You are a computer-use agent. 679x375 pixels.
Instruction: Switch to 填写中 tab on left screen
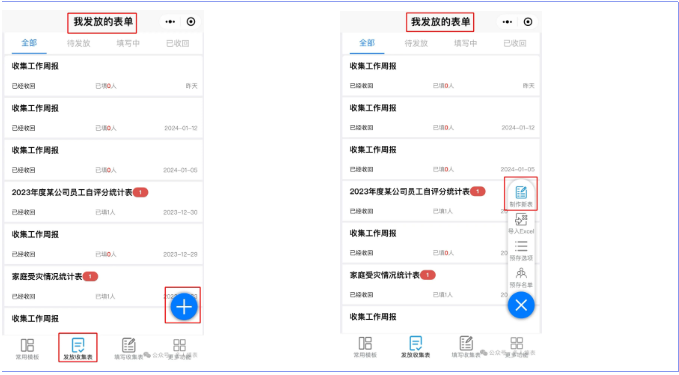pyautogui.click(x=128, y=43)
